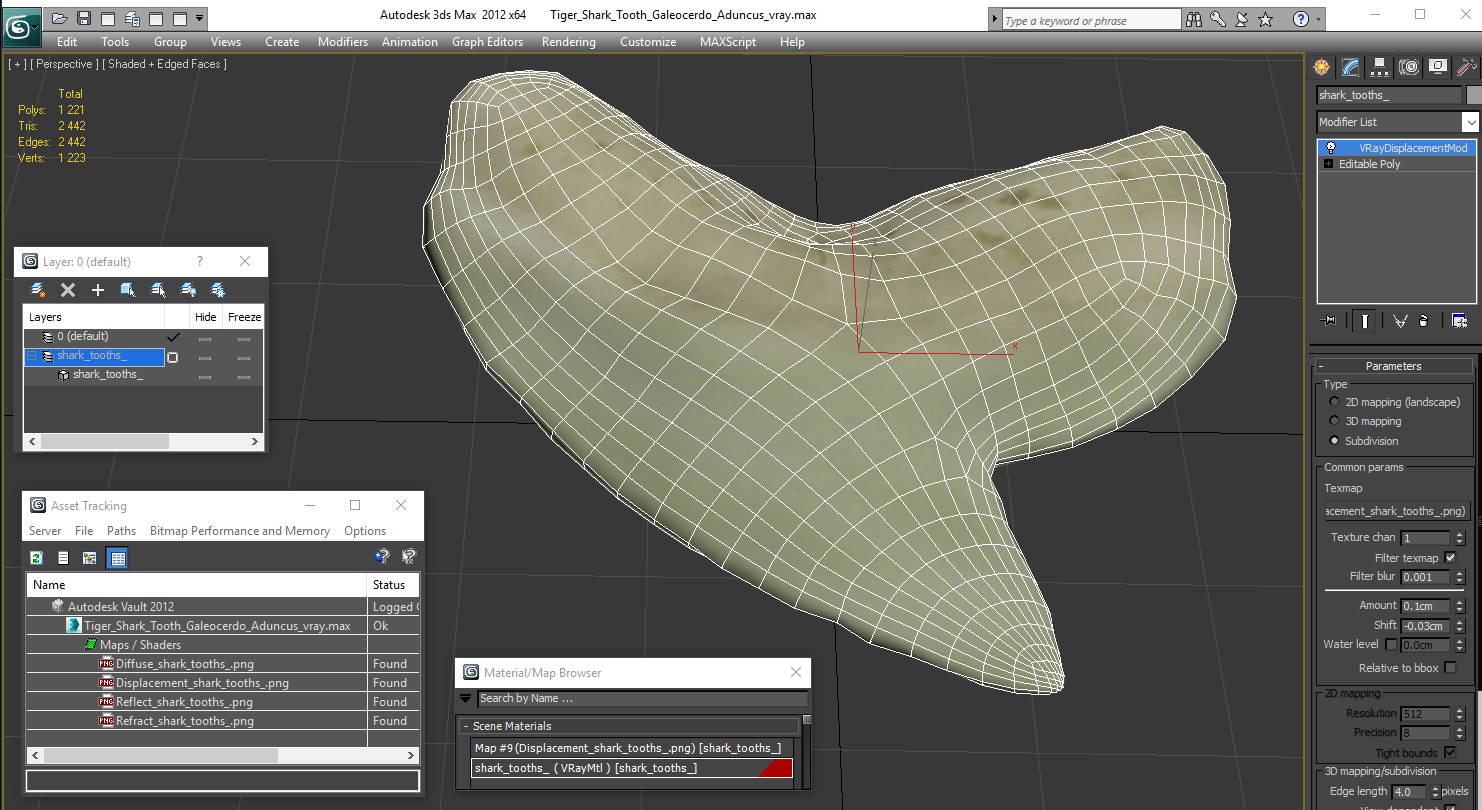Click Table View icon in Asset Tracking
The width and height of the screenshot is (1482, 810).
118,558
